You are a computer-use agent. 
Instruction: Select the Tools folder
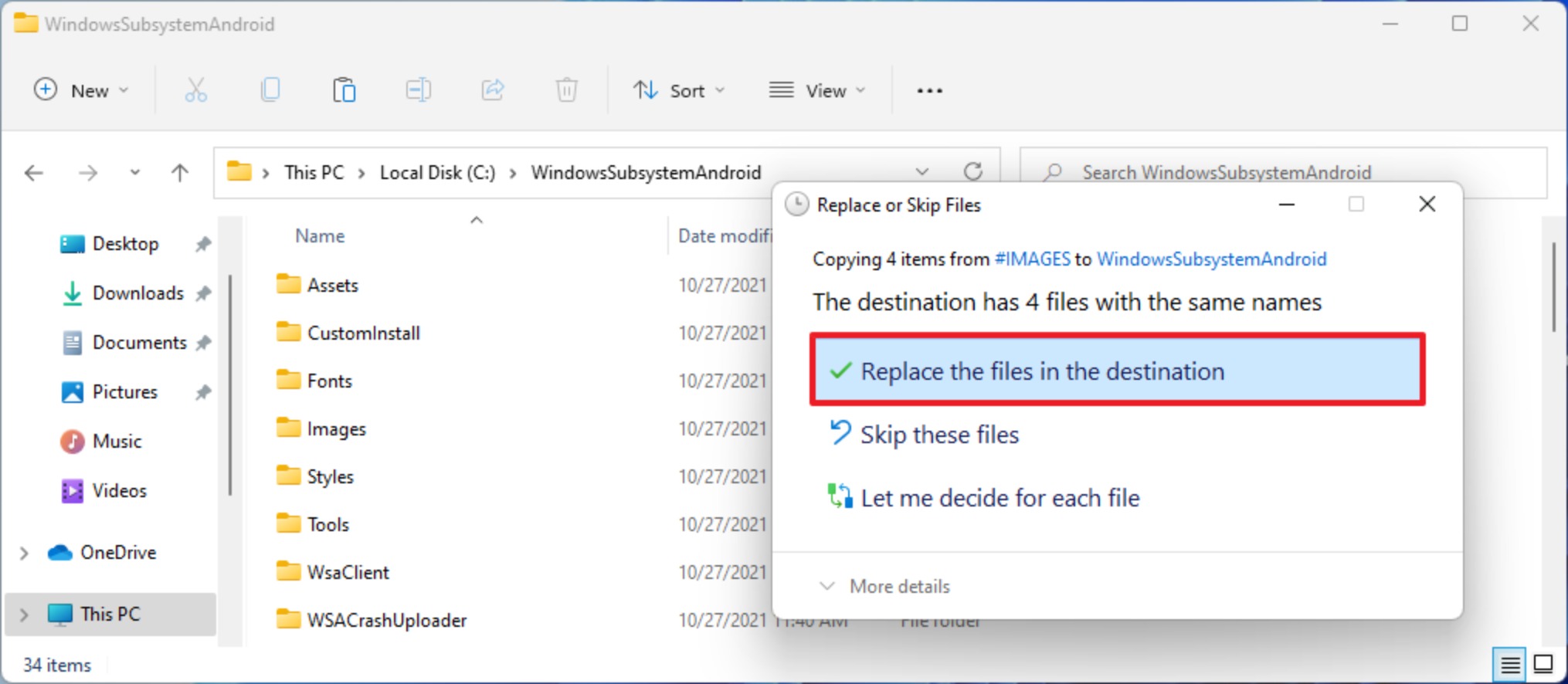313,525
